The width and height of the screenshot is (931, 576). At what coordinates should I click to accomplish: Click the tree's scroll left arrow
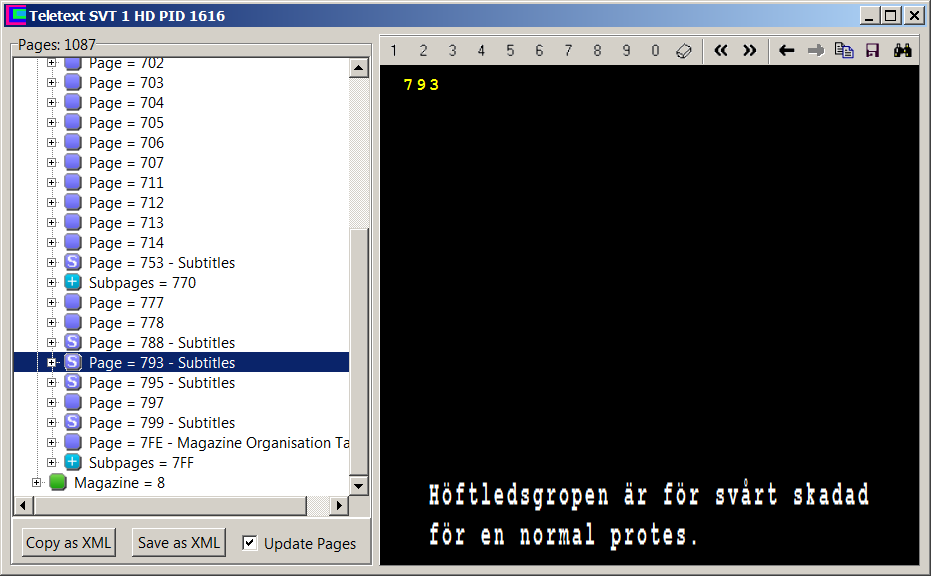pos(24,505)
